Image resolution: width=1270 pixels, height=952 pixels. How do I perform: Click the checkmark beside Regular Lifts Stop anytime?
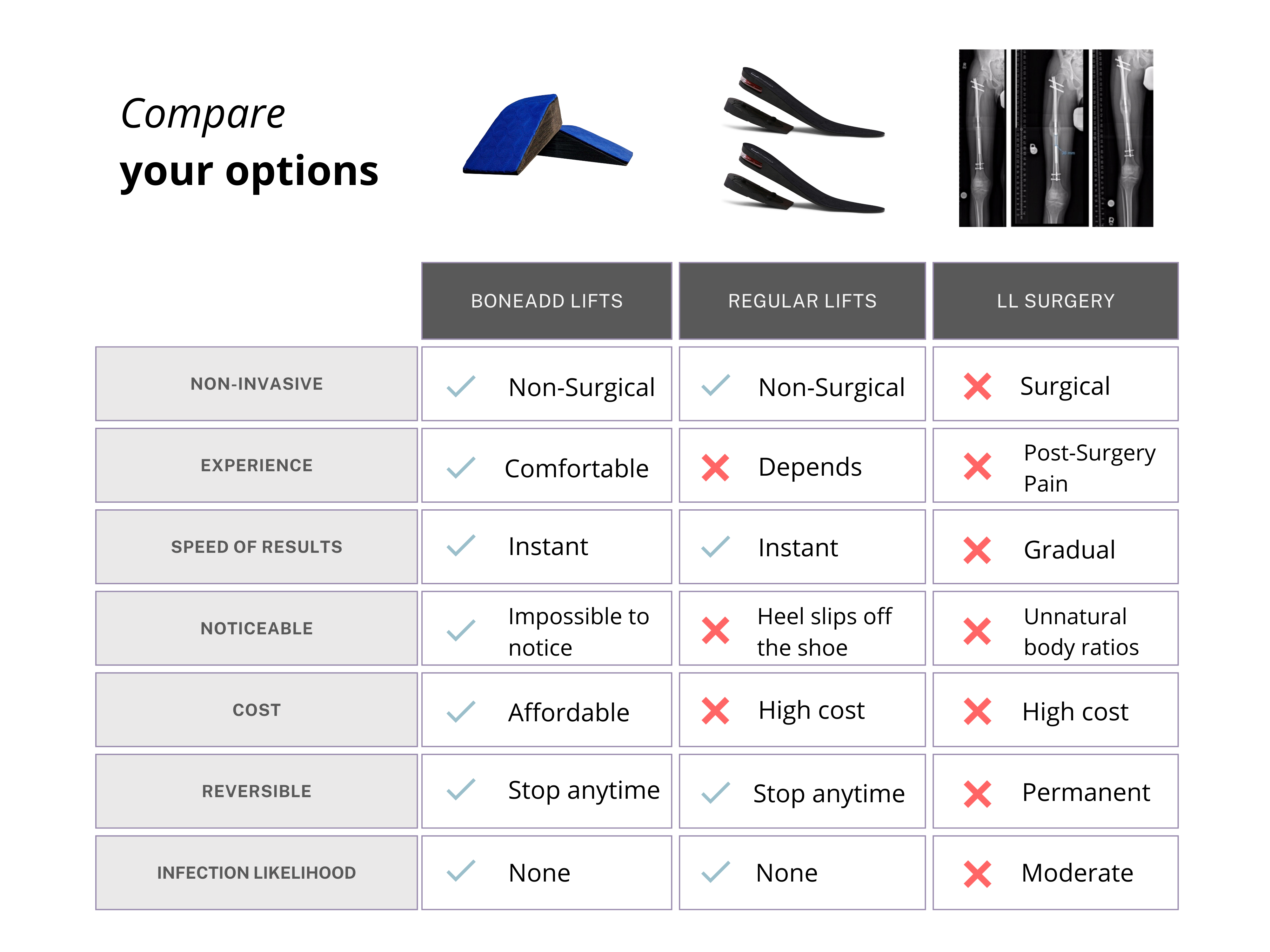coord(715,792)
